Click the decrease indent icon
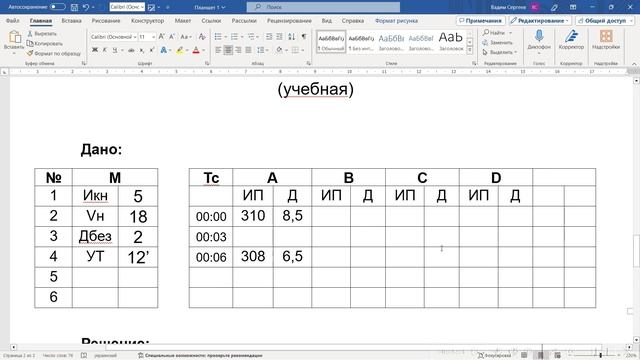This screenshot has height=360, width=640. coord(269,37)
